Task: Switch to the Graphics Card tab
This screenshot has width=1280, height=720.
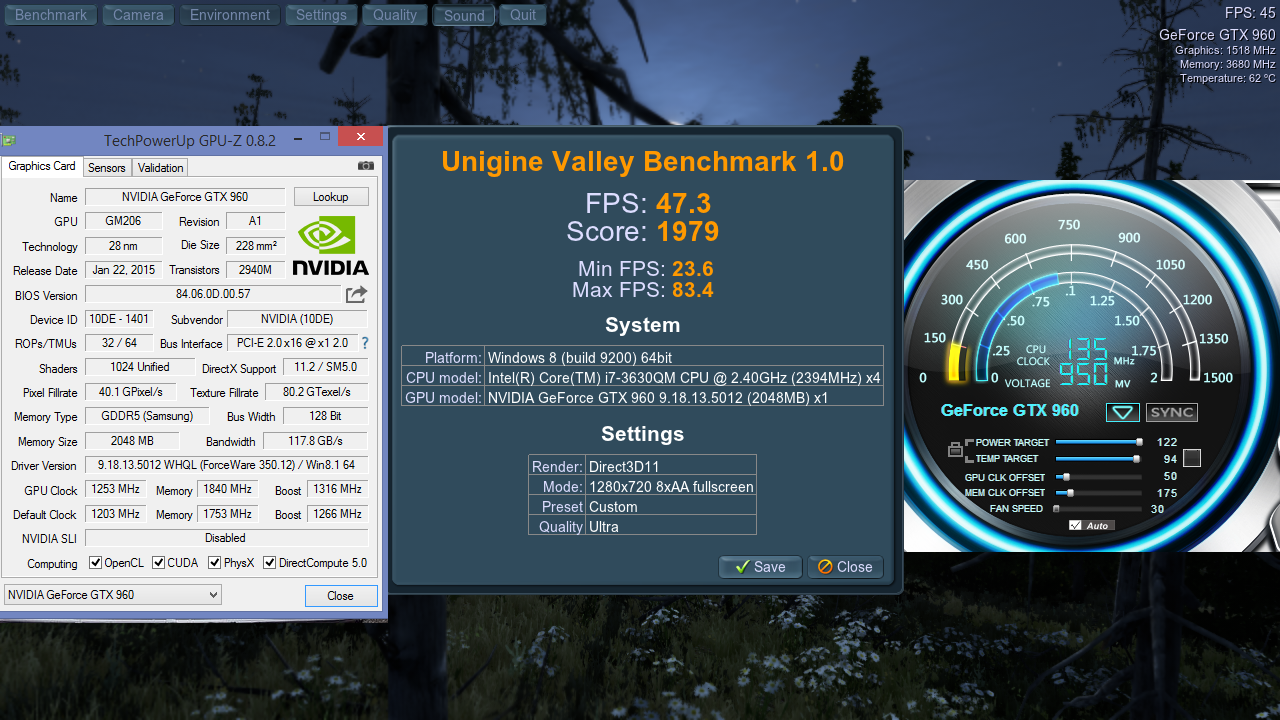Action: click(x=42, y=166)
